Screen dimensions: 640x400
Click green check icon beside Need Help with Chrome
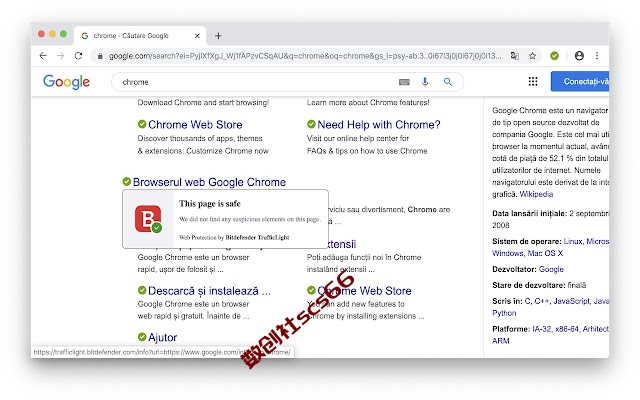tap(311, 124)
